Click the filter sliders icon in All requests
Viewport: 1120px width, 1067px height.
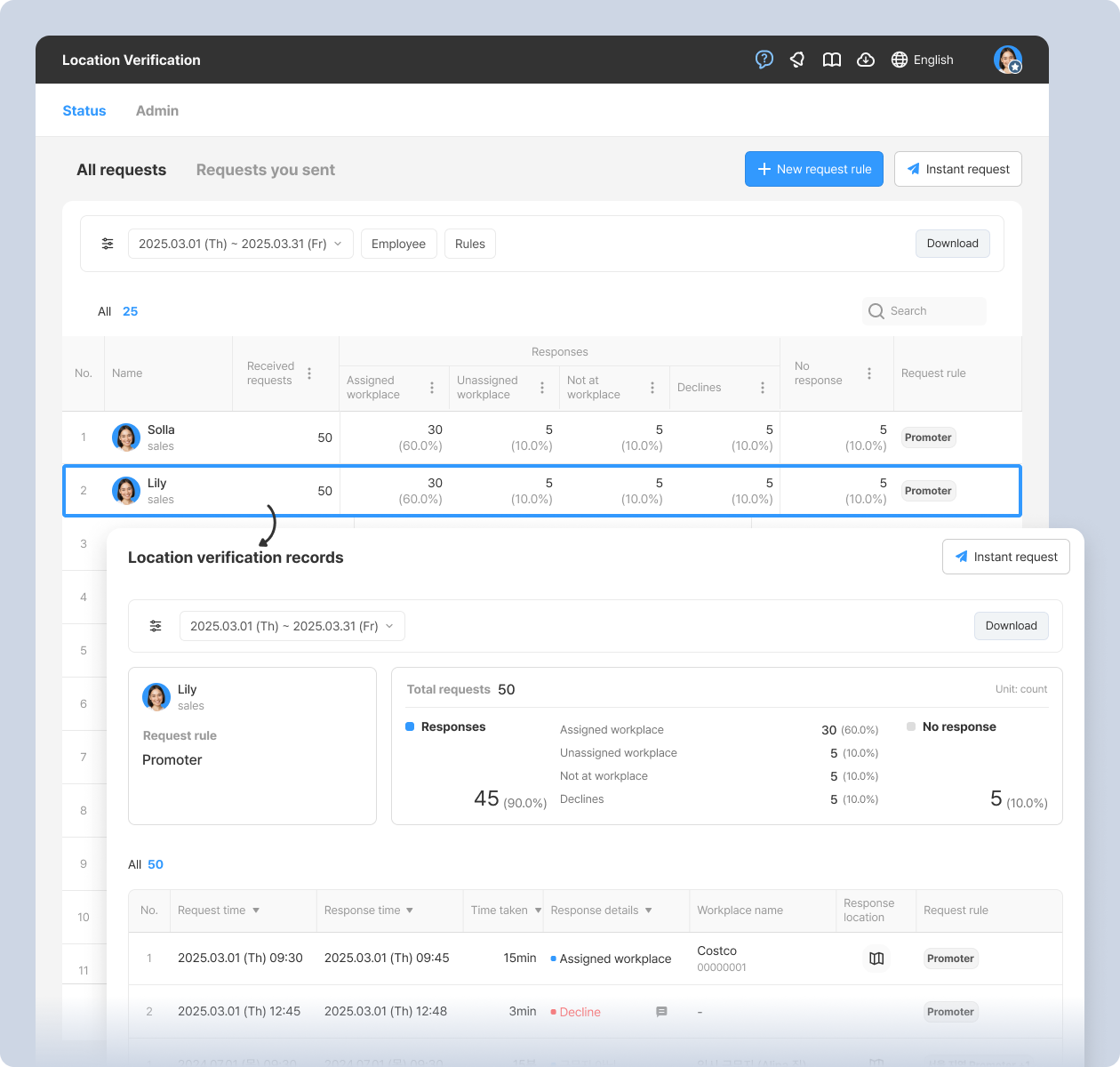pyautogui.click(x=108, y=244)
